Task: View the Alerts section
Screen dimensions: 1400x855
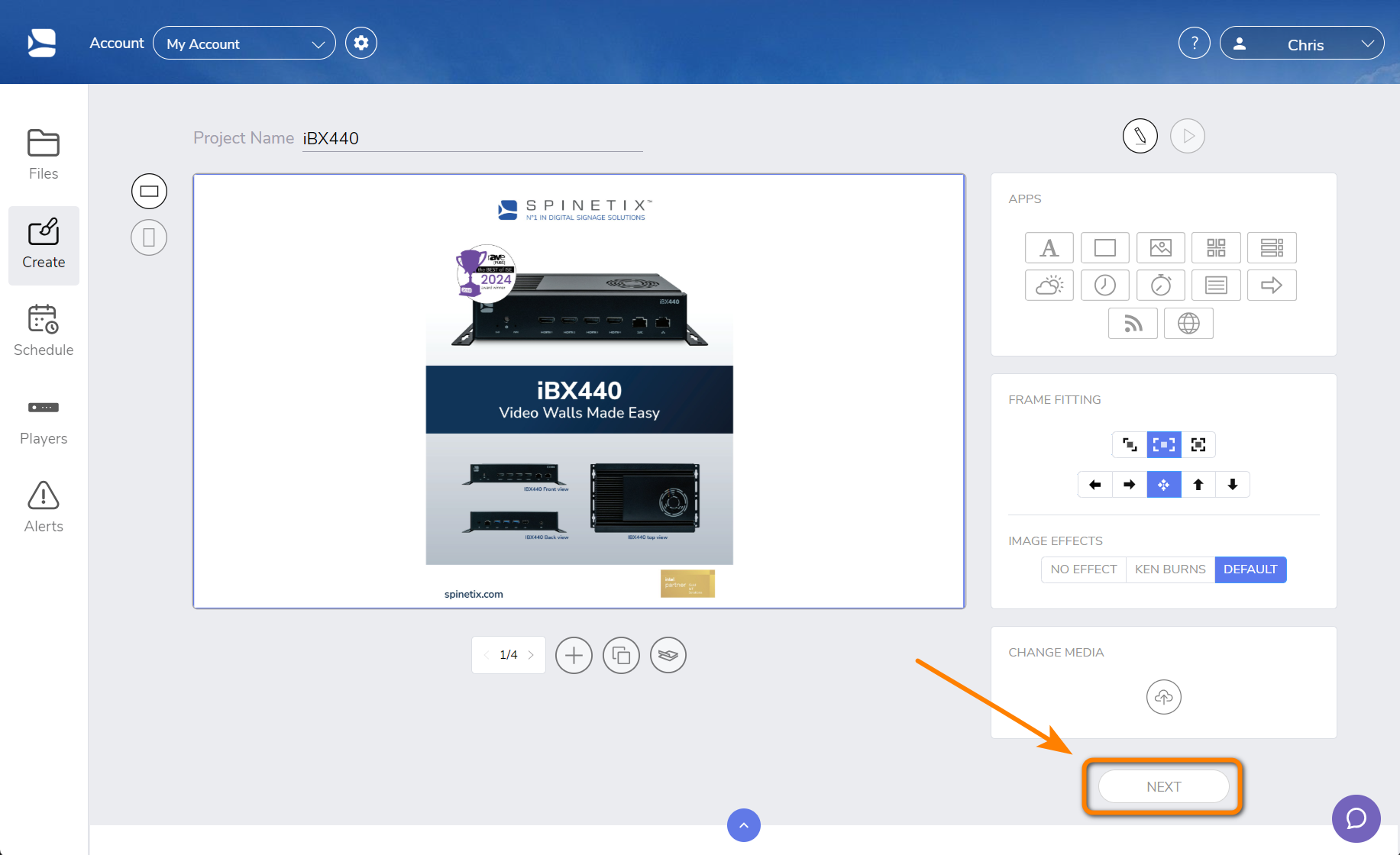Action: (44, 508)
